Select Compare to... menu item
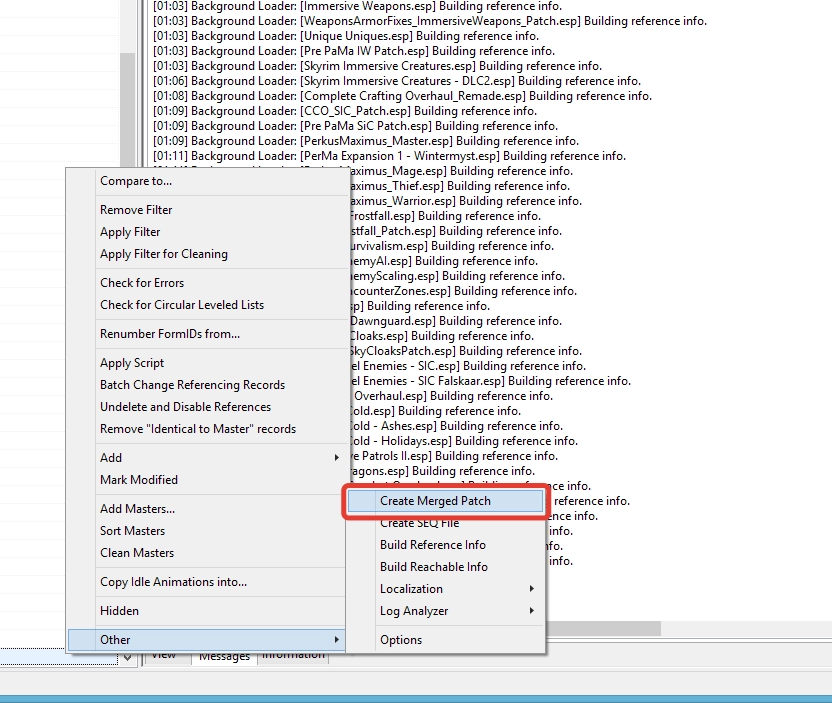Screen dimensions: 832x703 (x=136, y=181)
